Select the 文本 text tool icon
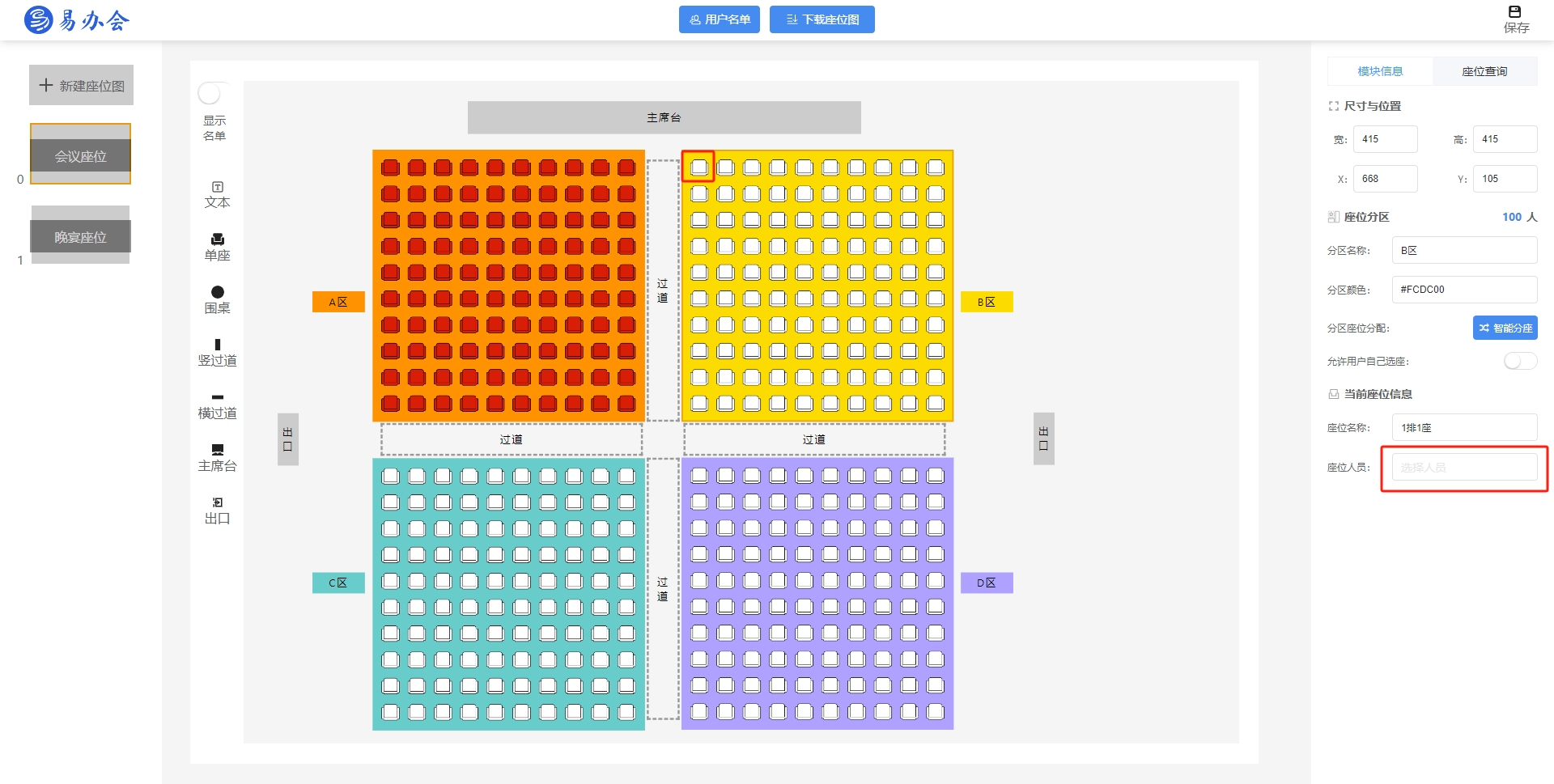This screenshot has height=784, width=1554. [x=217, y=187]
